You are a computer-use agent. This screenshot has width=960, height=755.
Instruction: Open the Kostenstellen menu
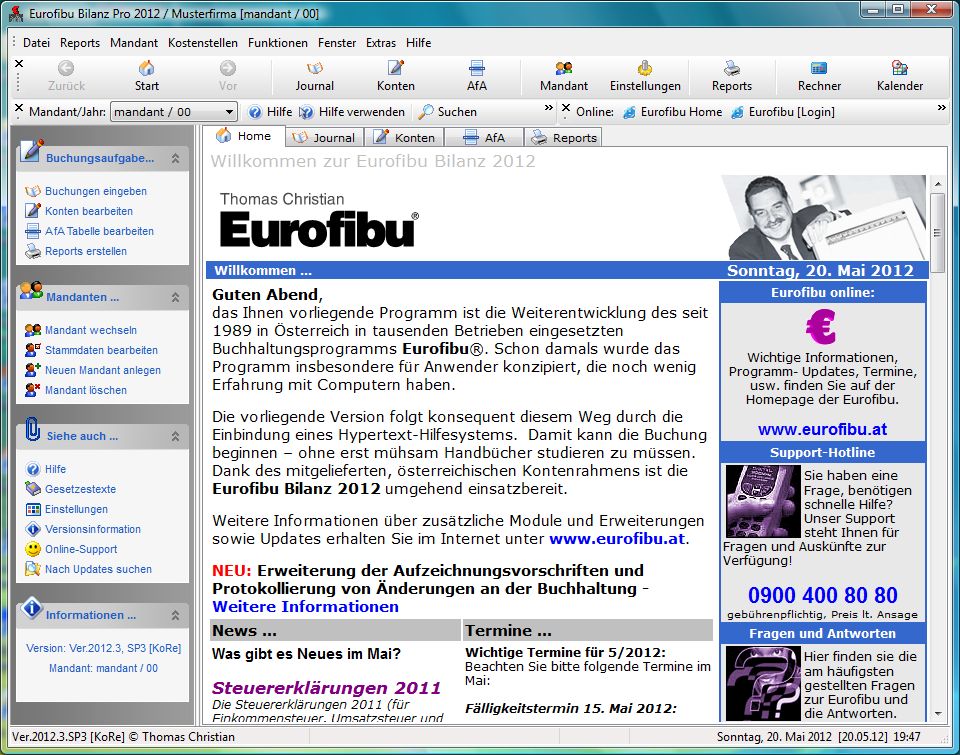[203, 43]
